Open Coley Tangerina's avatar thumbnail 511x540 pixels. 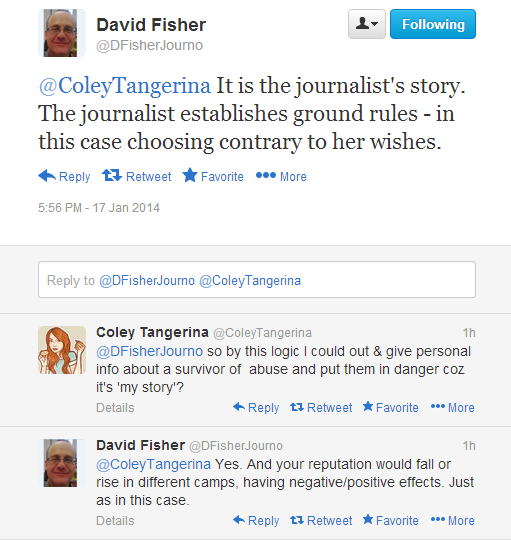tap(62, 350)
